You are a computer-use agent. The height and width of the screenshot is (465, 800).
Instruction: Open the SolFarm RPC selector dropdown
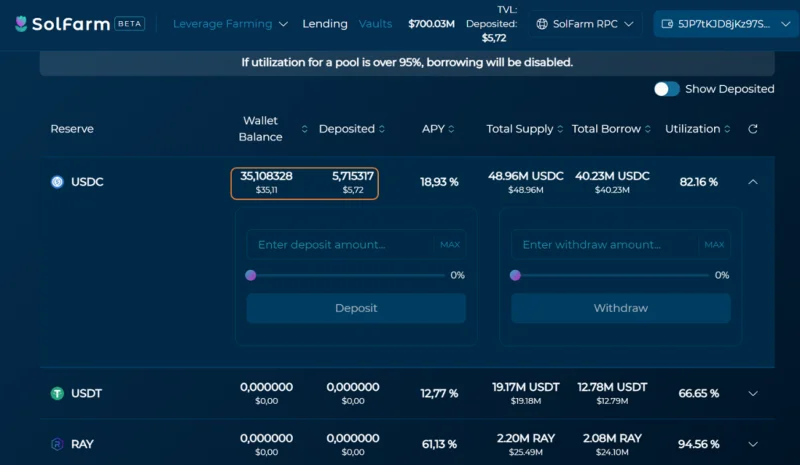585,24
